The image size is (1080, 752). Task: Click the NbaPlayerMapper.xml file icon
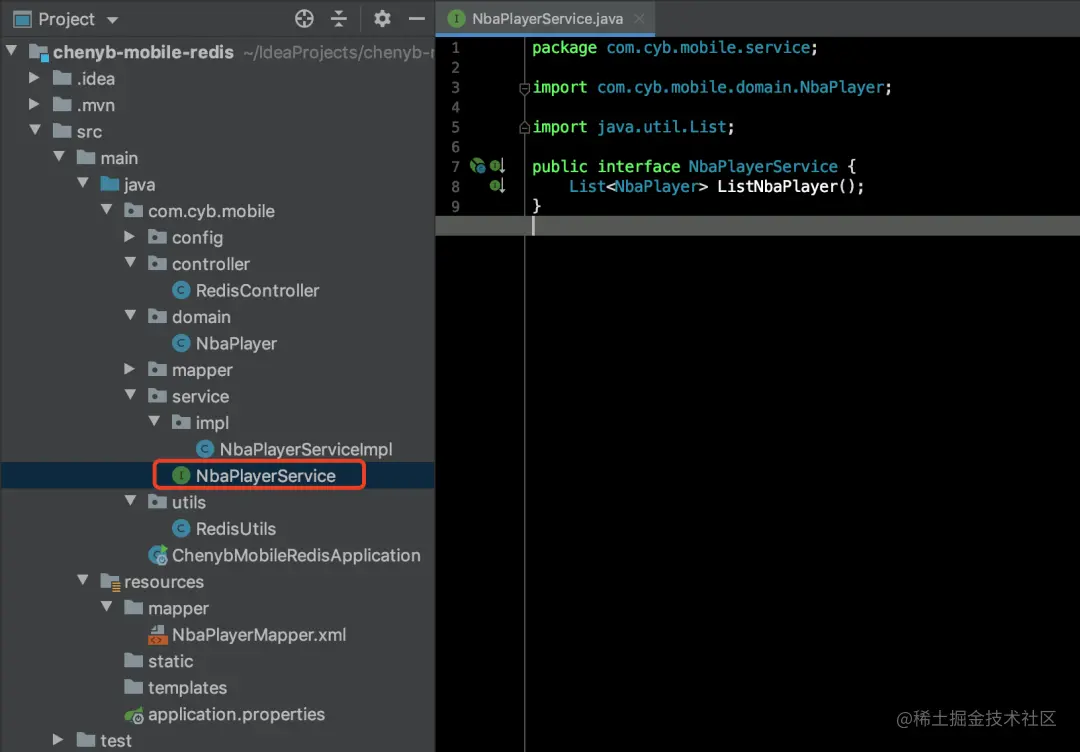[x=158, y=635]
